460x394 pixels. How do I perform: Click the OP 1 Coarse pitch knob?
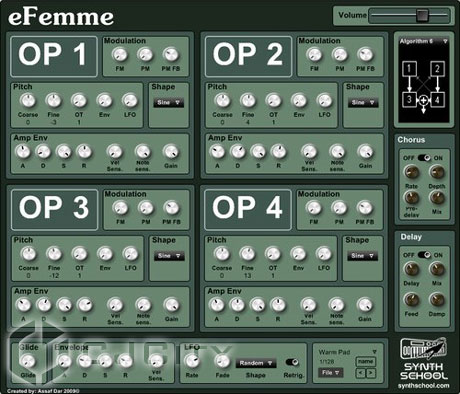(x=28, y=100)
